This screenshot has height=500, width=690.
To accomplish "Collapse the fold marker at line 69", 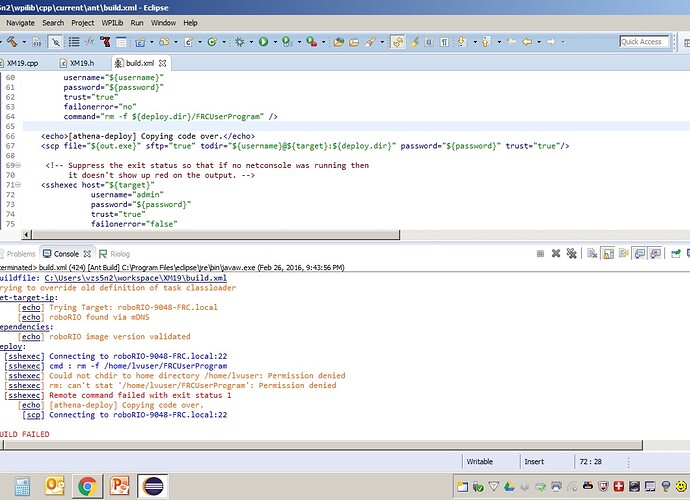I will click(x=18, y=165).
